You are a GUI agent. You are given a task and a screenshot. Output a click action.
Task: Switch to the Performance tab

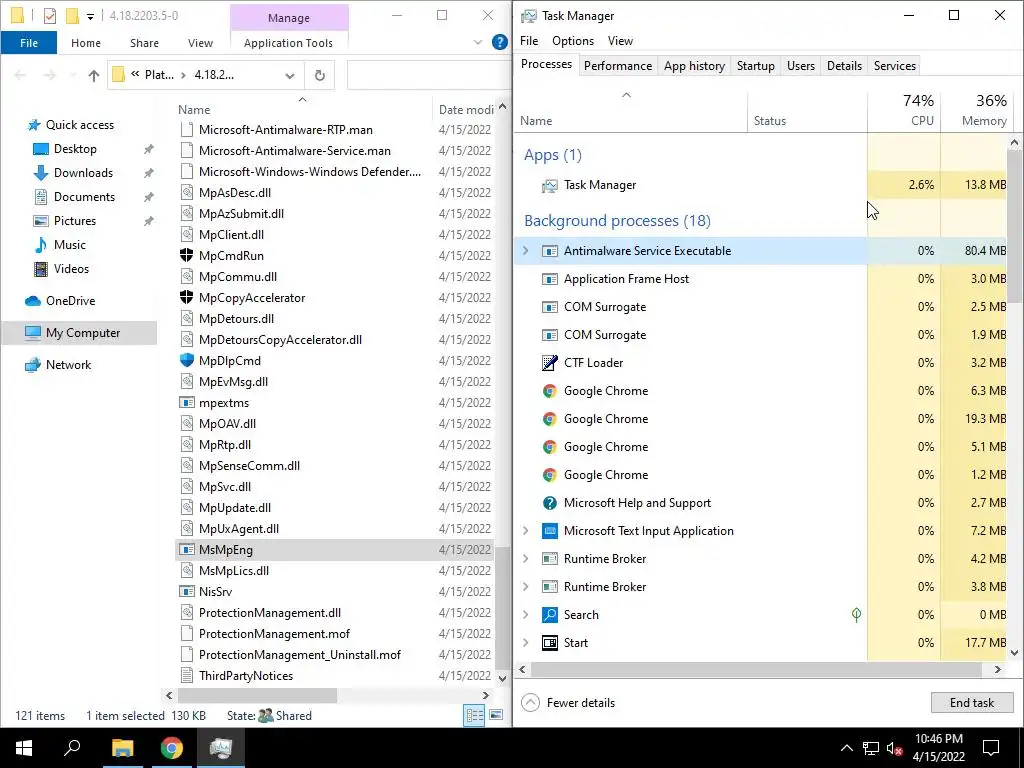617,65
